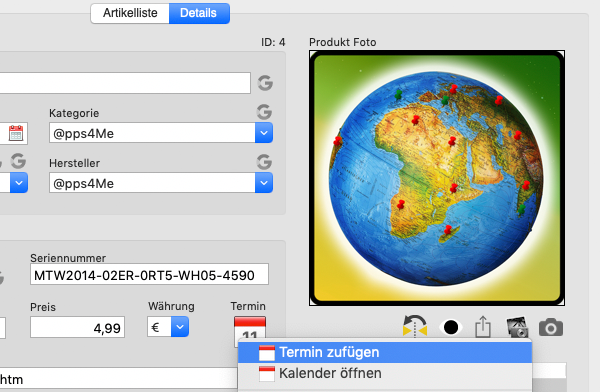This screenshot has width=600, height=392.
Task: Click the Google icon above Kategorie dropdown
Action: (264, 112)
